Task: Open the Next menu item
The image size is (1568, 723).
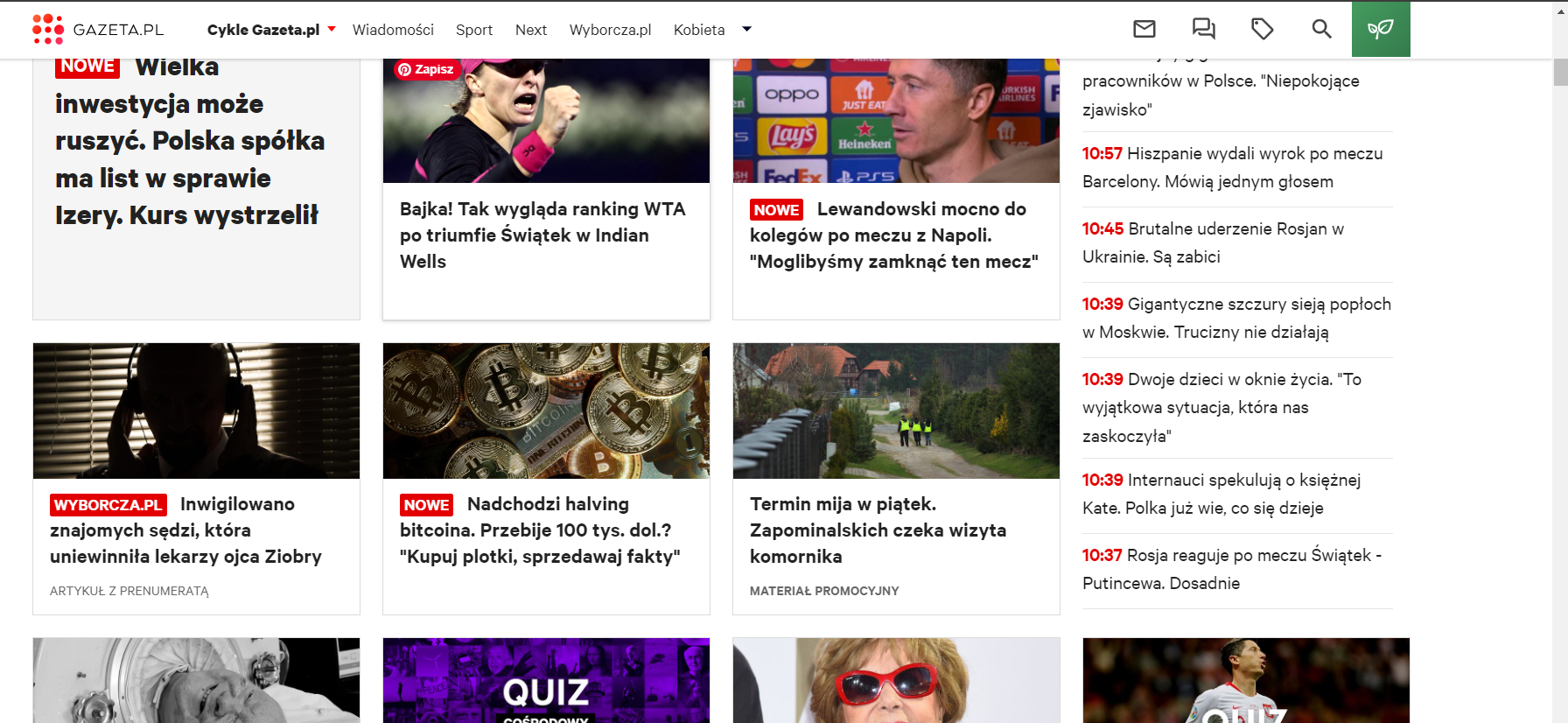Action: (x=531, y=30)
